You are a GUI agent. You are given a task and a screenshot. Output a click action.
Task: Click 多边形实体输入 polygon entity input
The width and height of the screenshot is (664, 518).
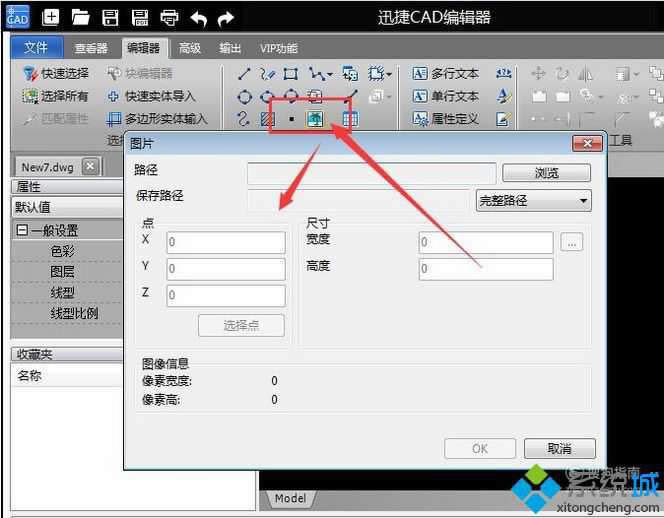click(x=157, y=119)
